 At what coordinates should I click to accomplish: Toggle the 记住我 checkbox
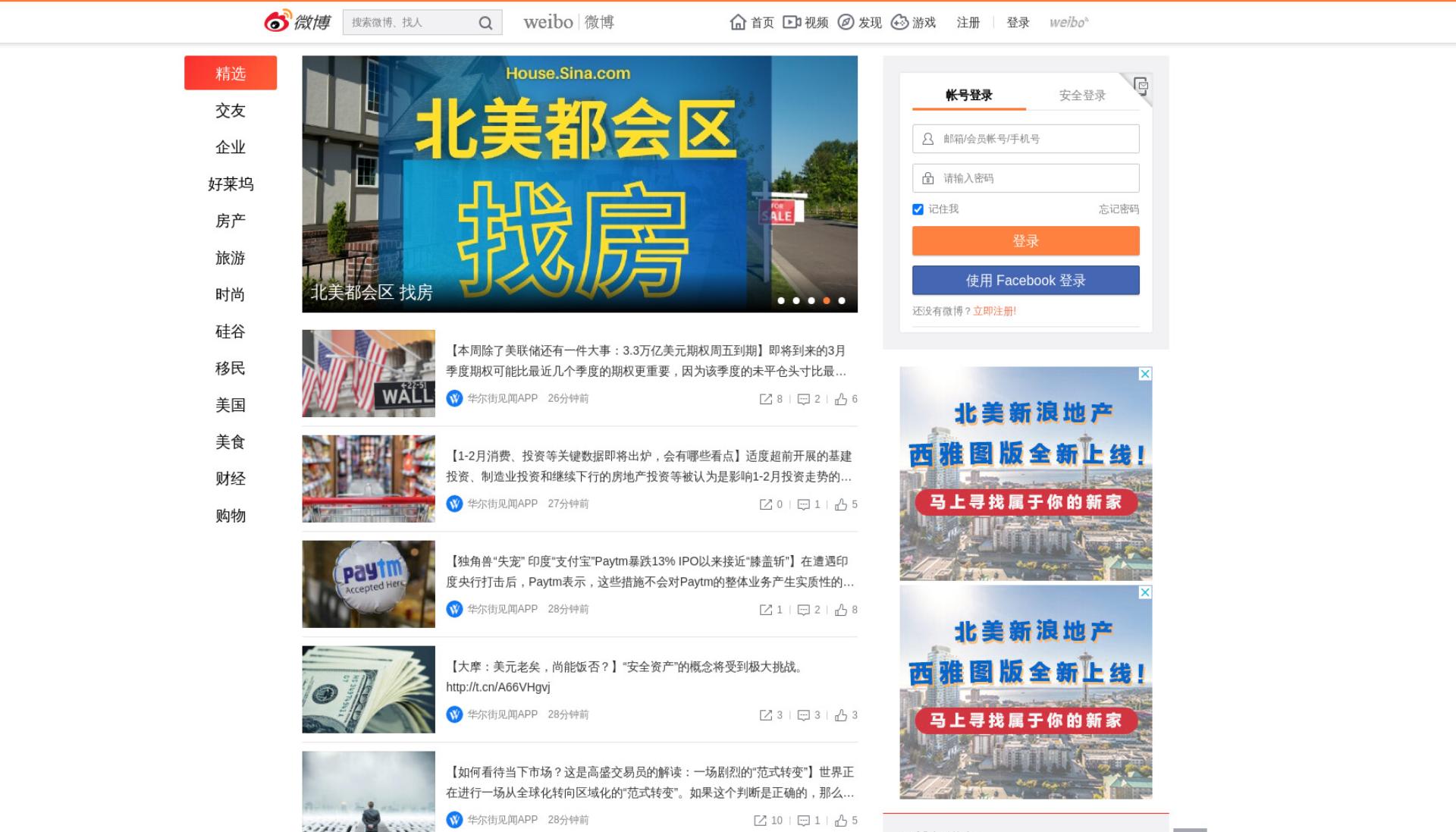click(918, 209)
